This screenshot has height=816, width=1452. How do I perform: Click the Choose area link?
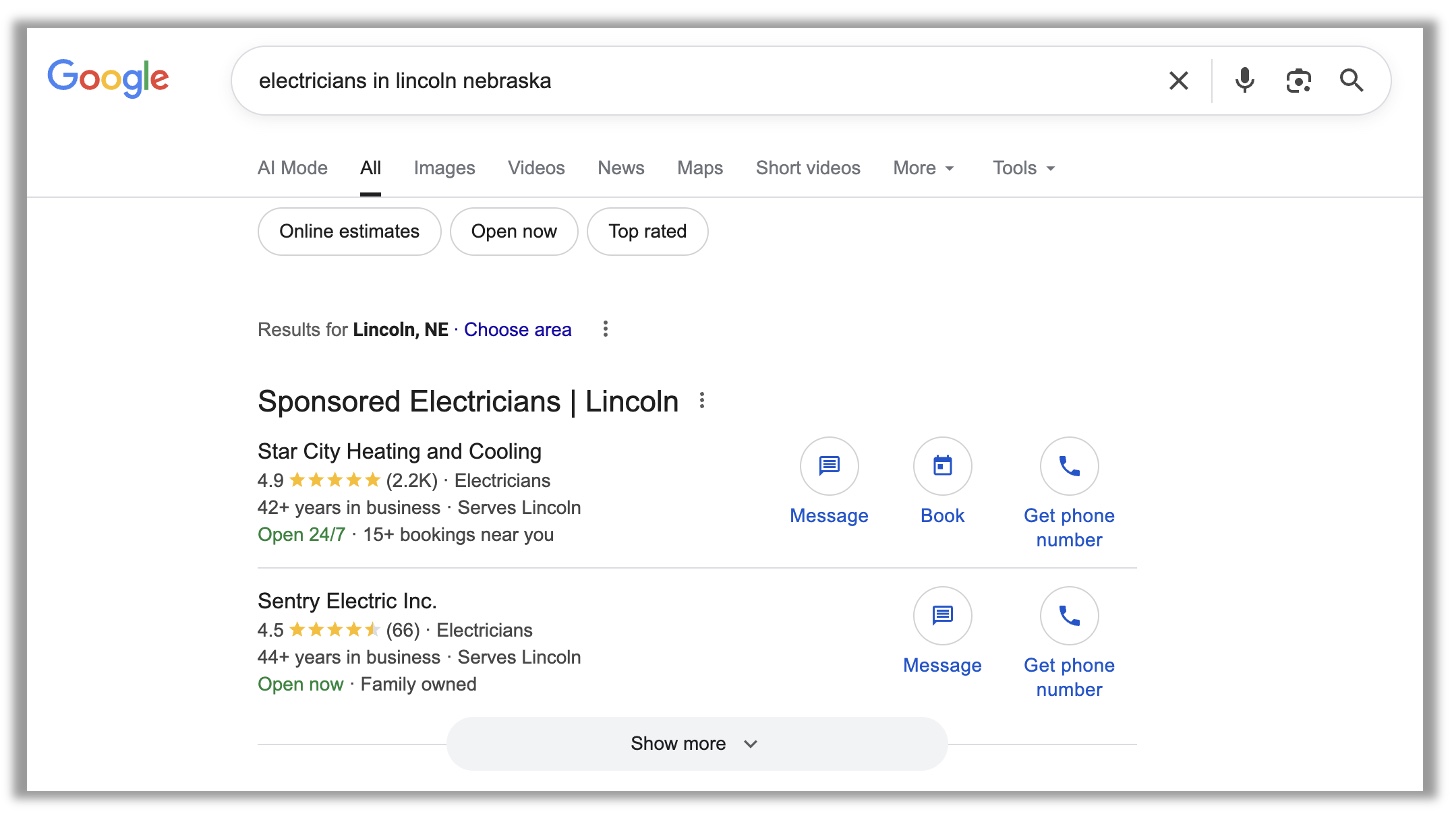click(x=517, y=329)
